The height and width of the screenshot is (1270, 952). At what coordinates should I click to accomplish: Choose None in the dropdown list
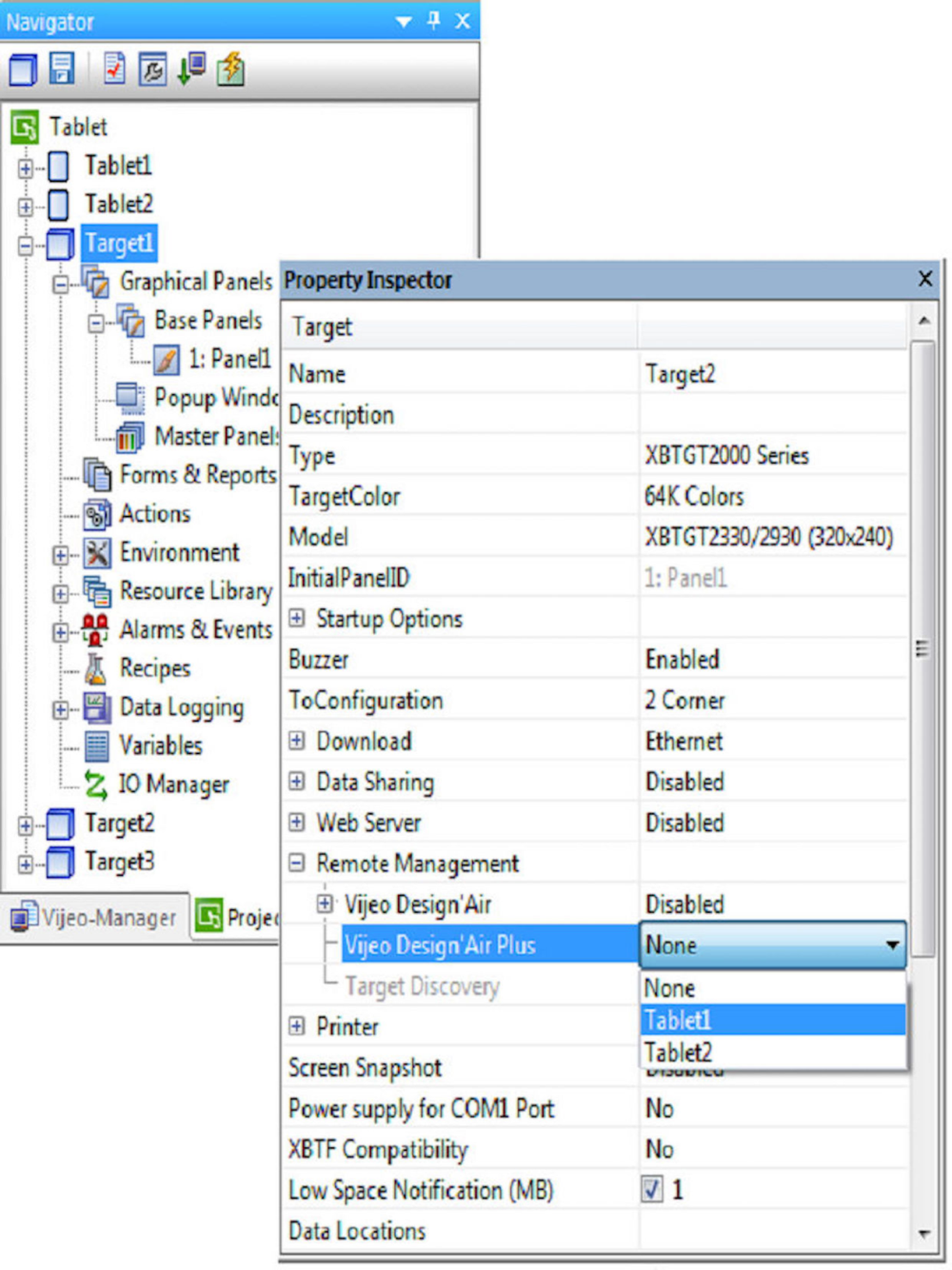pyautogui.click(x=774, y=988)
